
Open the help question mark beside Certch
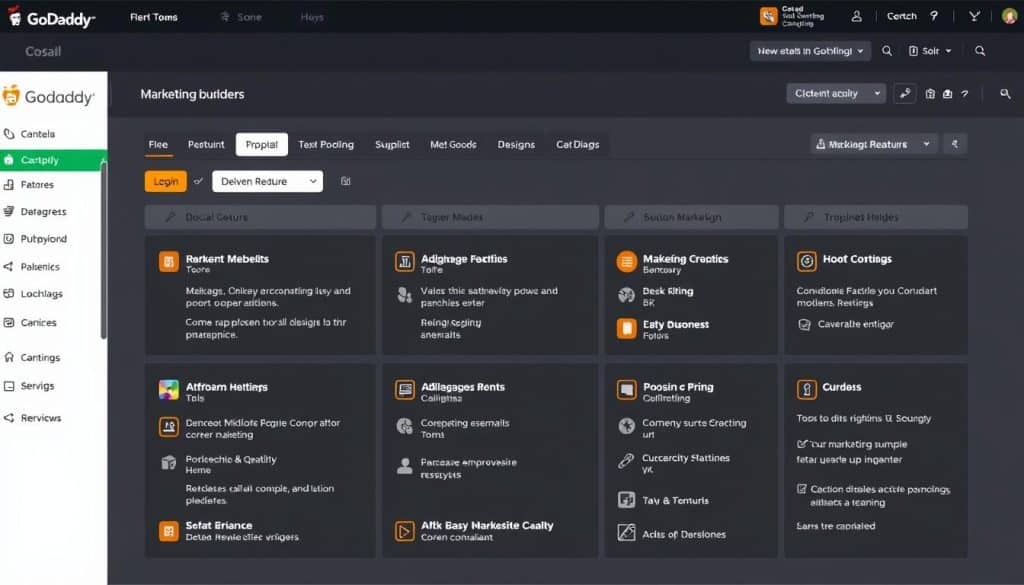(x=934, y=16)
